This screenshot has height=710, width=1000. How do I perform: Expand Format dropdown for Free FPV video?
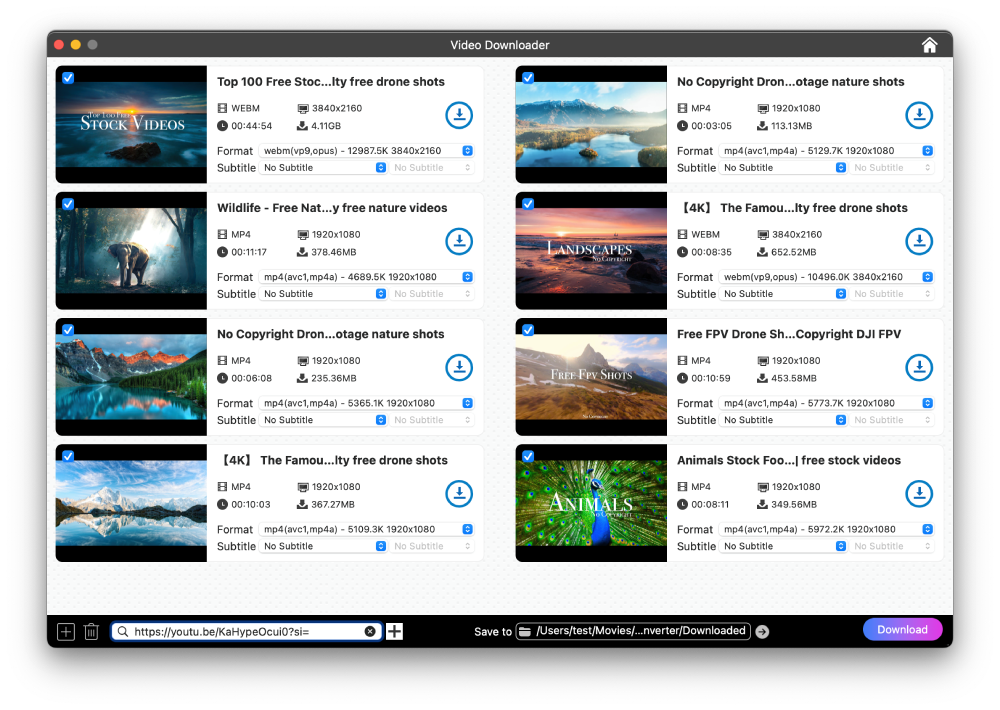(x=826, y=403)
